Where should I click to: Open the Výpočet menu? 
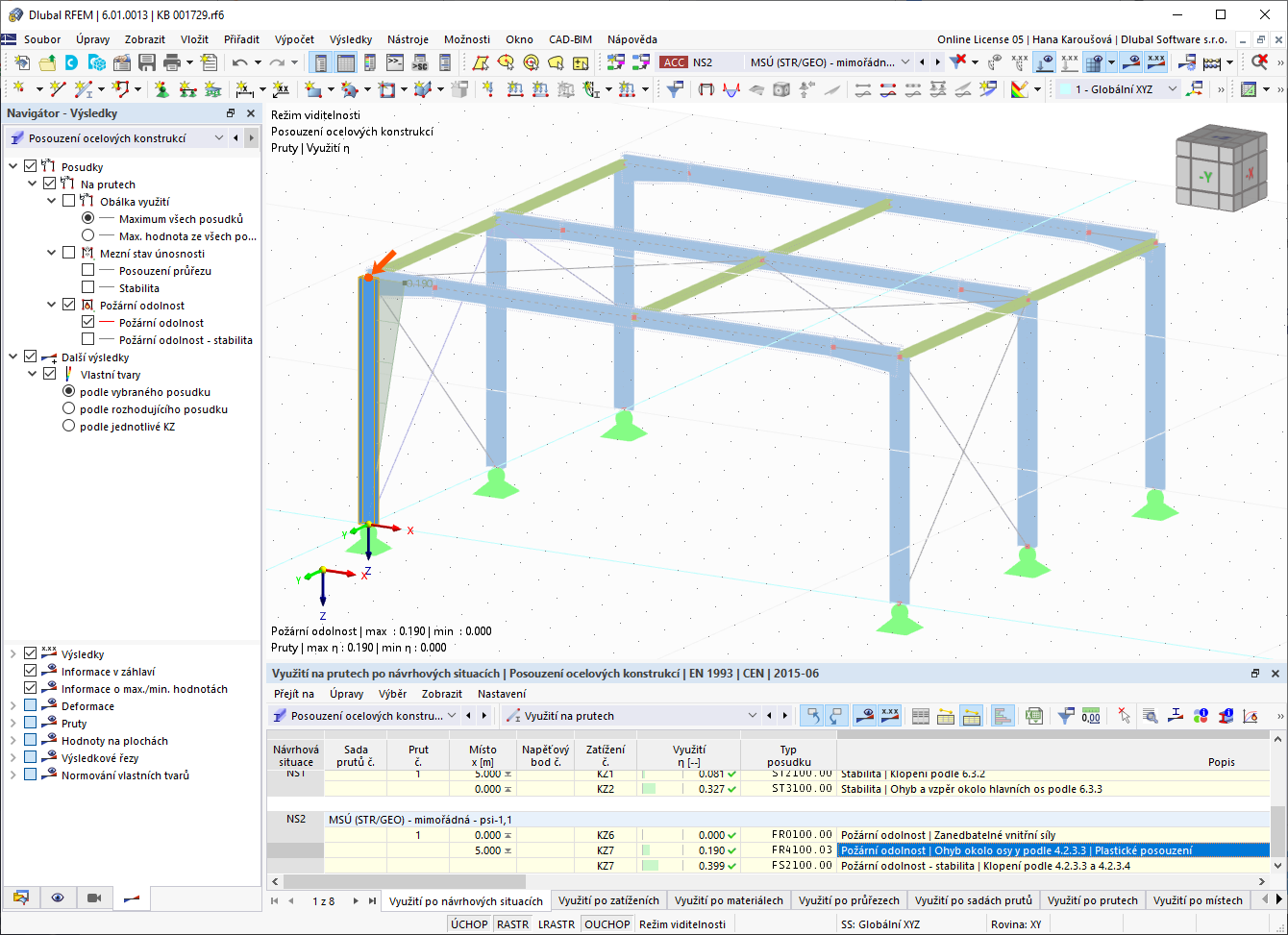coord(294,39)
